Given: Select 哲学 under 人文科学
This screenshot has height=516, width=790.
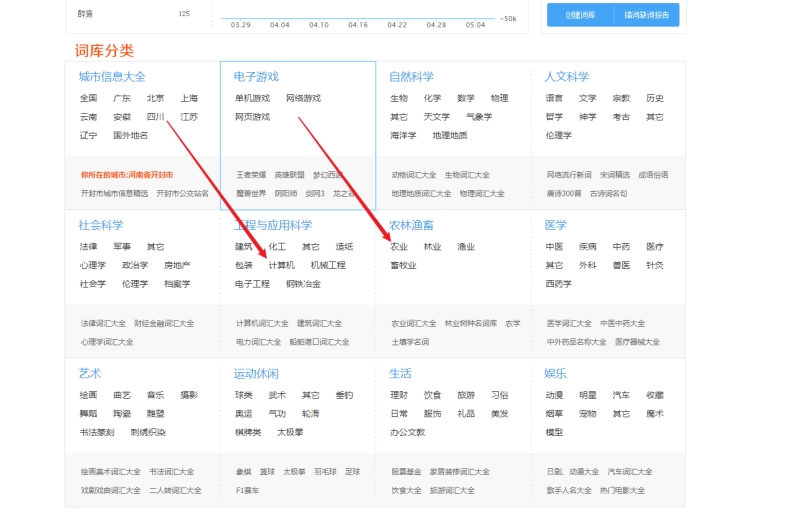Looking at the screenshot, I should (554, 117).
